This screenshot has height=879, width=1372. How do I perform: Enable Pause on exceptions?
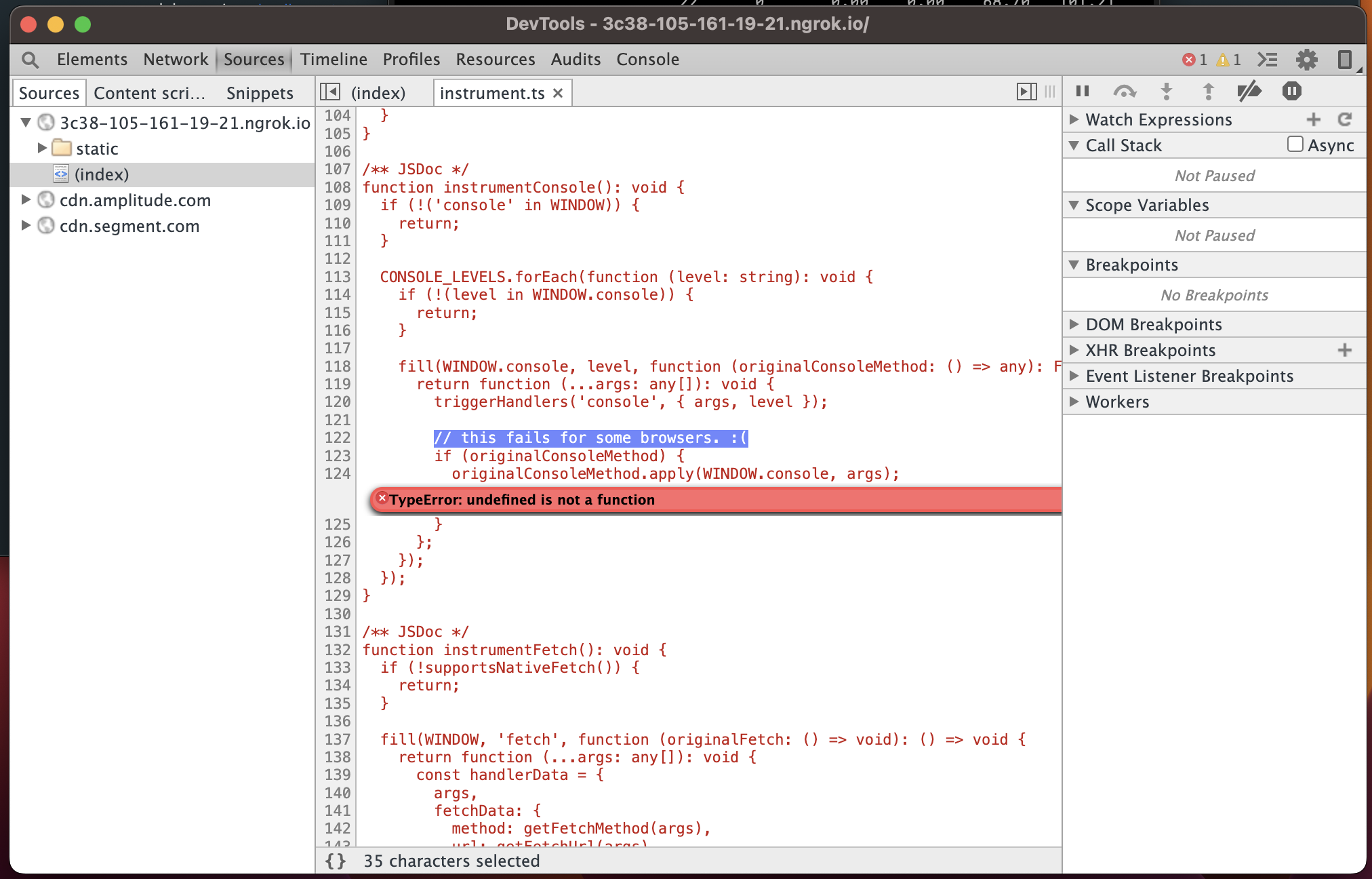pyautogui.click(x=1292, y=91)
